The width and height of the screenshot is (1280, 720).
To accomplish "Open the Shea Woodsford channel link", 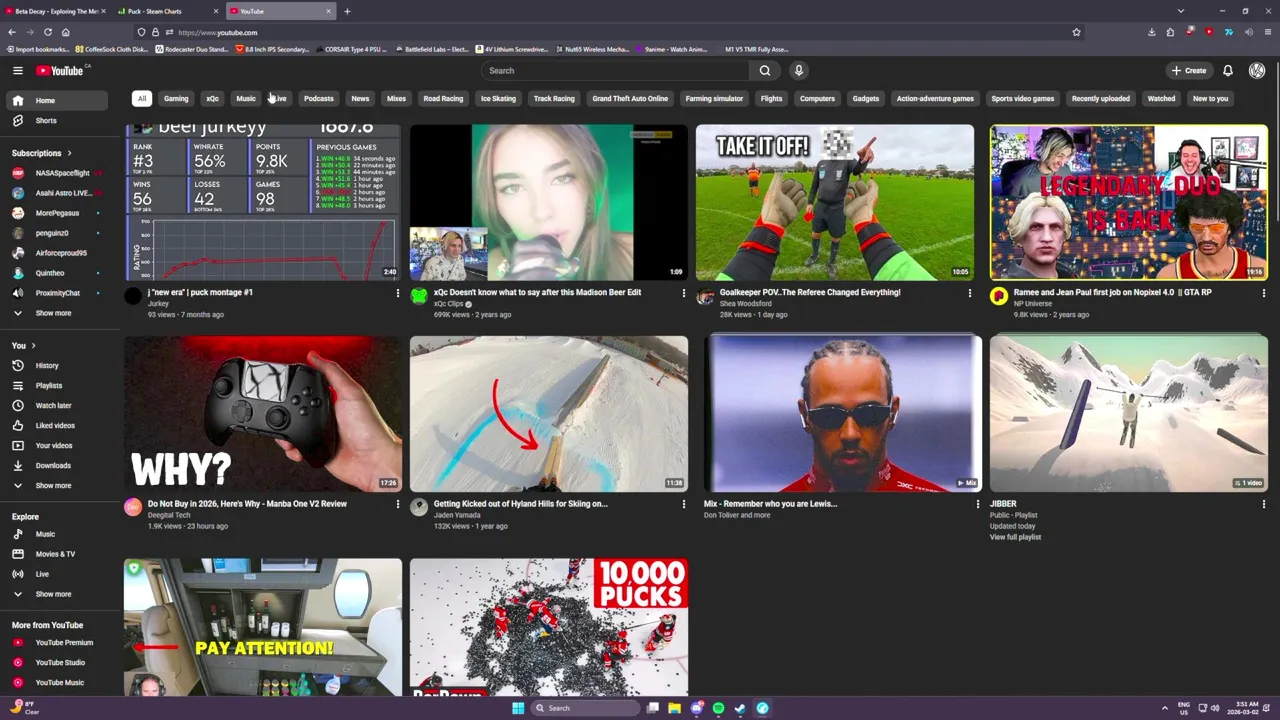I will coord(745,303).
